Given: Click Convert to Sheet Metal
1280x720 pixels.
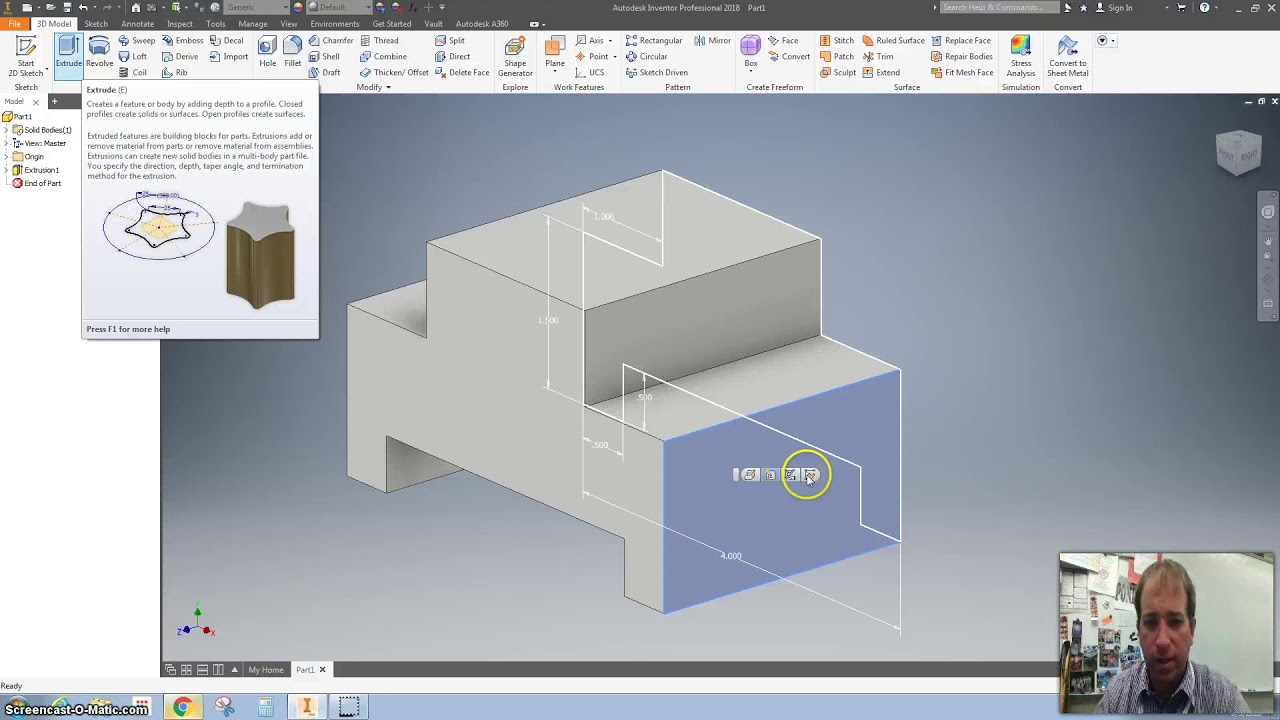Looking at the screenshot, I should point(1067,56).
